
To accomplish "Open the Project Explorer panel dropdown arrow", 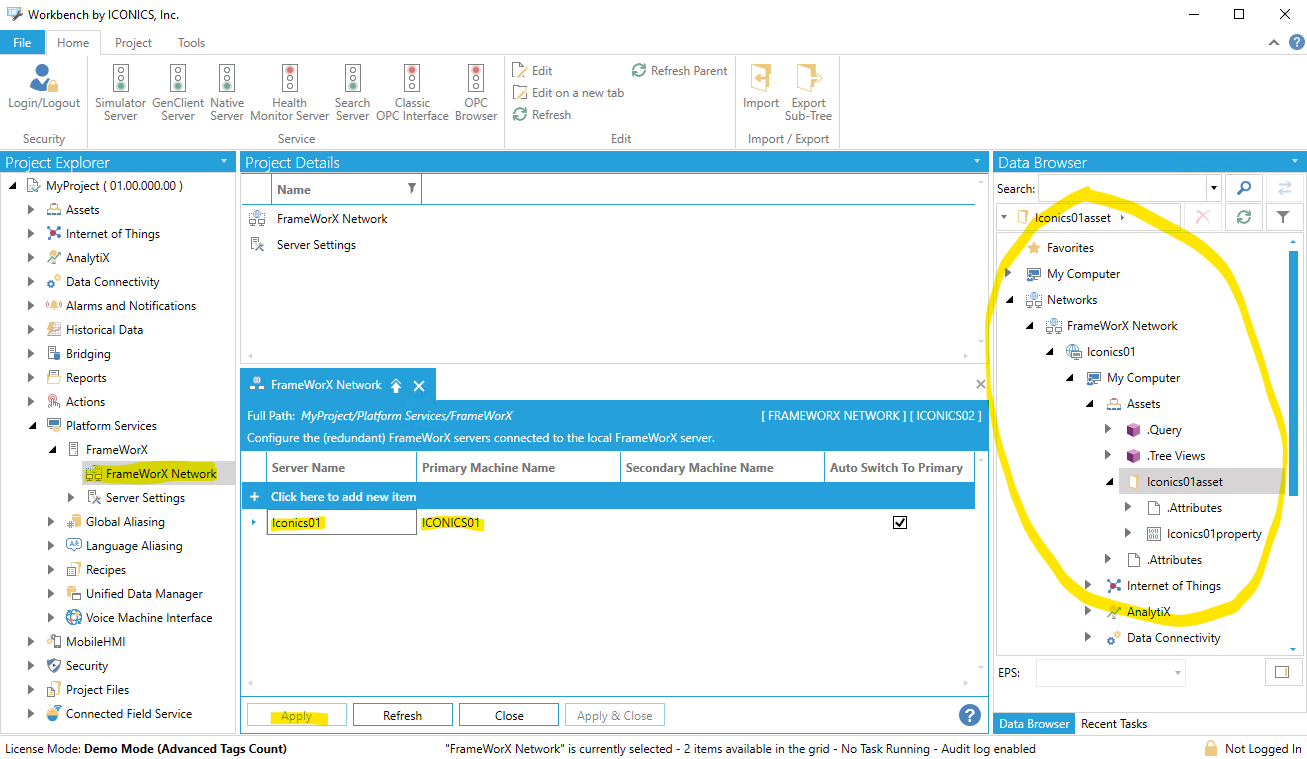I will 225,162.
